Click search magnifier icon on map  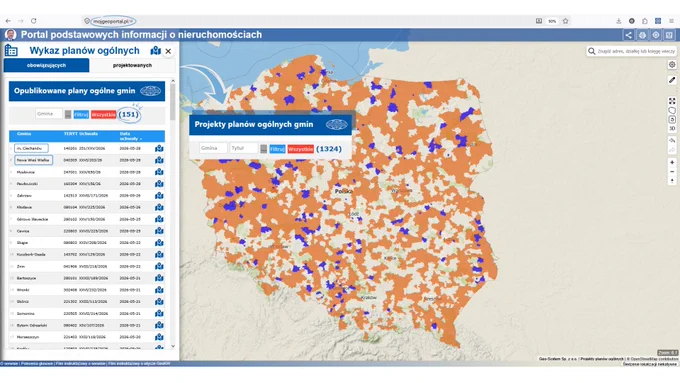click(592, 51)
